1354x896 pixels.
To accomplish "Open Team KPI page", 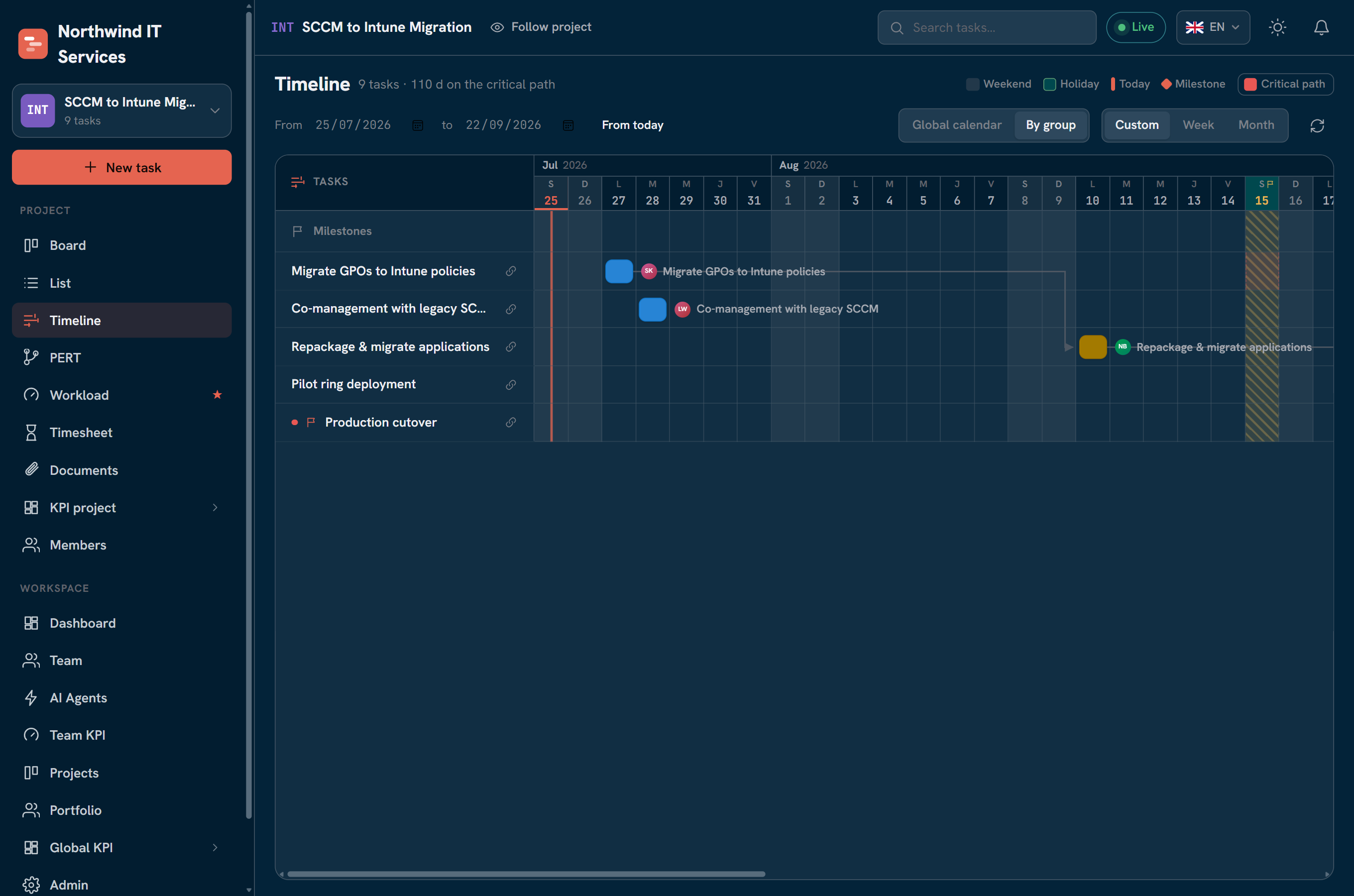I will tap(121, 735).
